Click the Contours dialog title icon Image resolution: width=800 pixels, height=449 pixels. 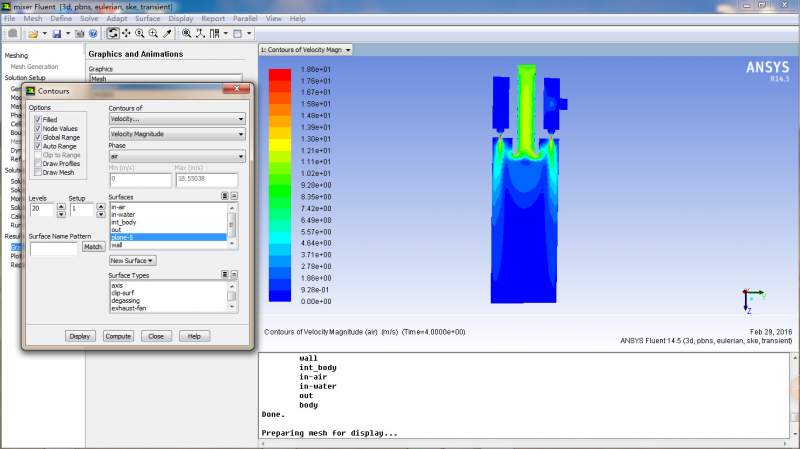(31, 91)
